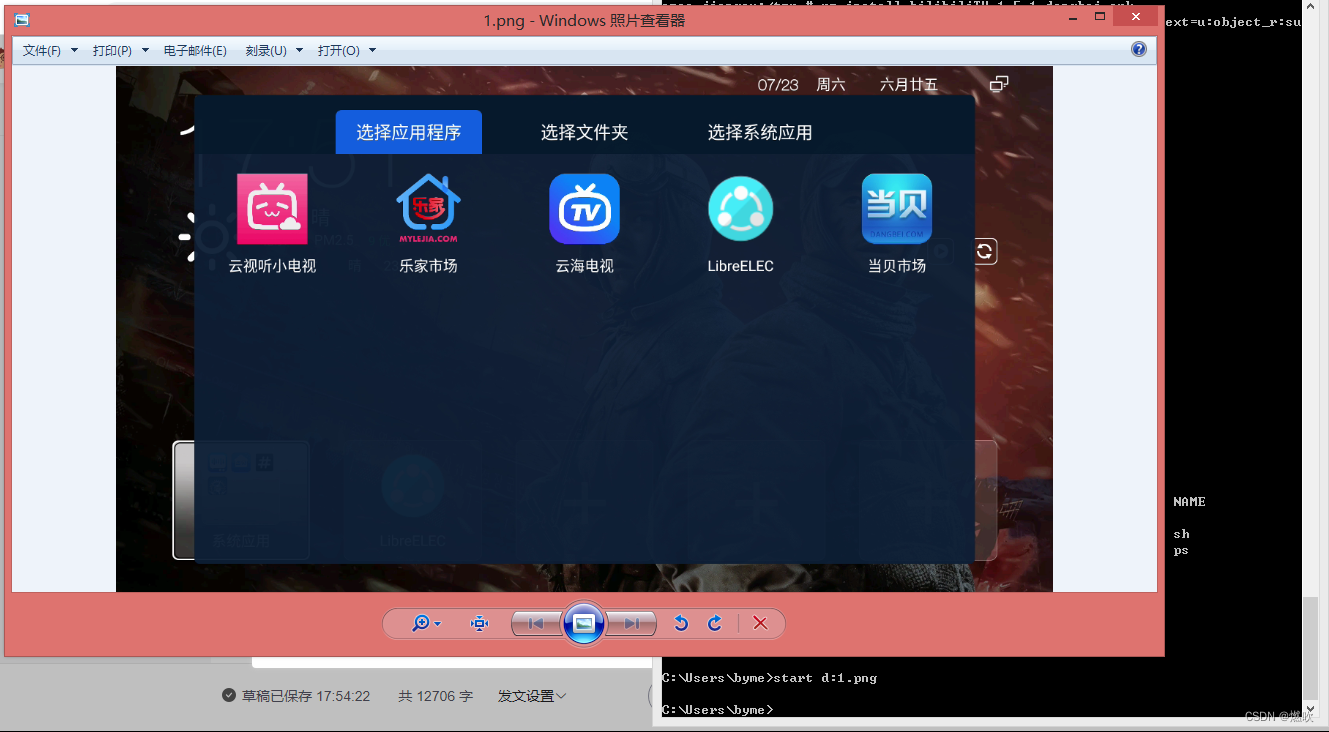Click the refresh icon beside the dialog
The width and height of the screenshot is (1329, 732).
985,251
